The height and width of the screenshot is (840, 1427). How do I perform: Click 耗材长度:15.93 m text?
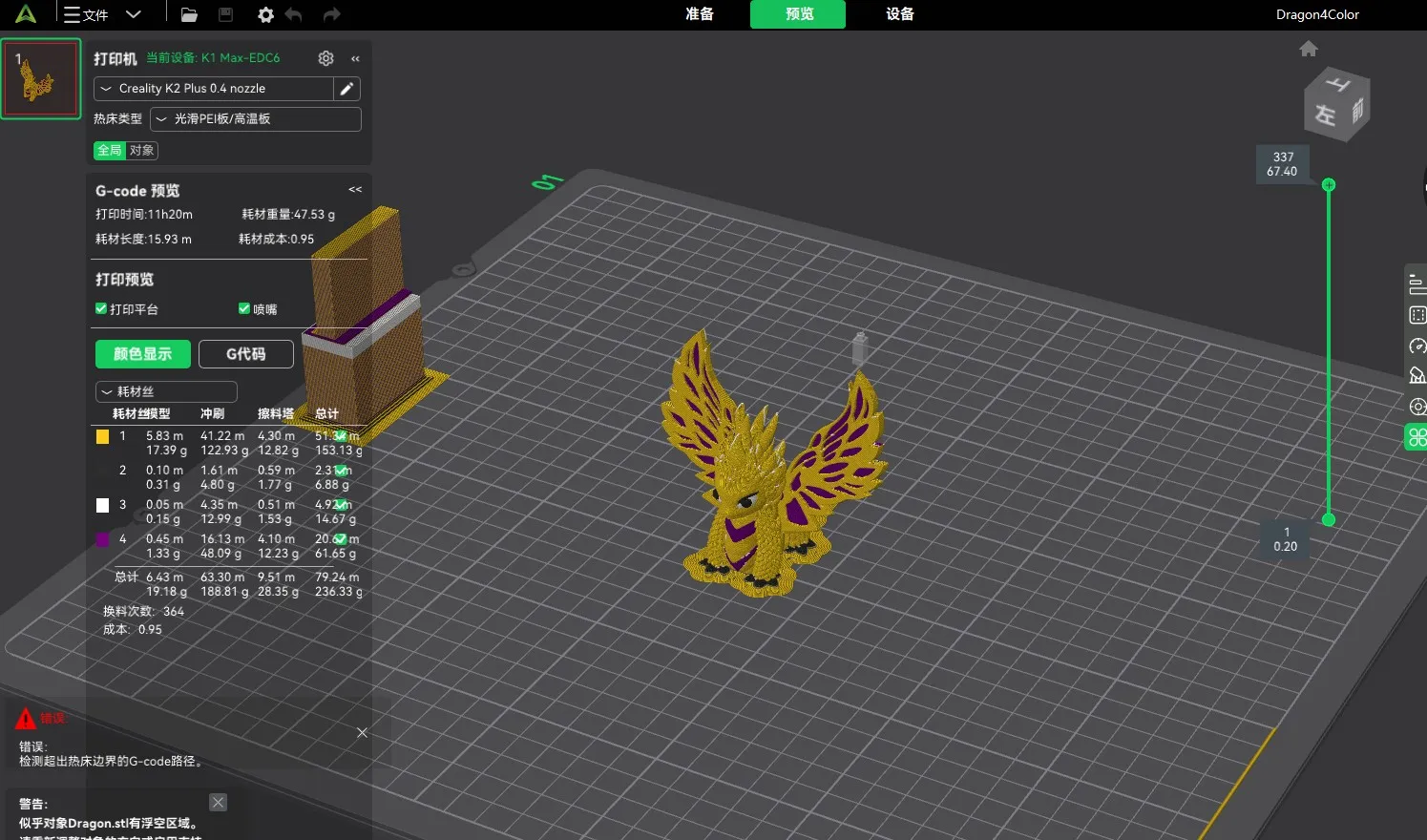coord(143,239)
